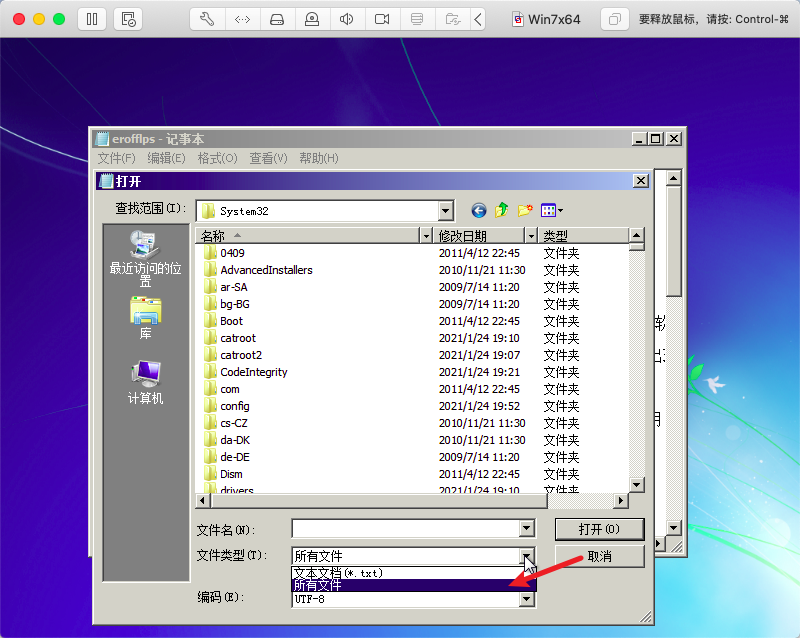The image size is (800, 638).
Task: Select the catroot folder
Action: pyautogui.click(x=231, y=338)
